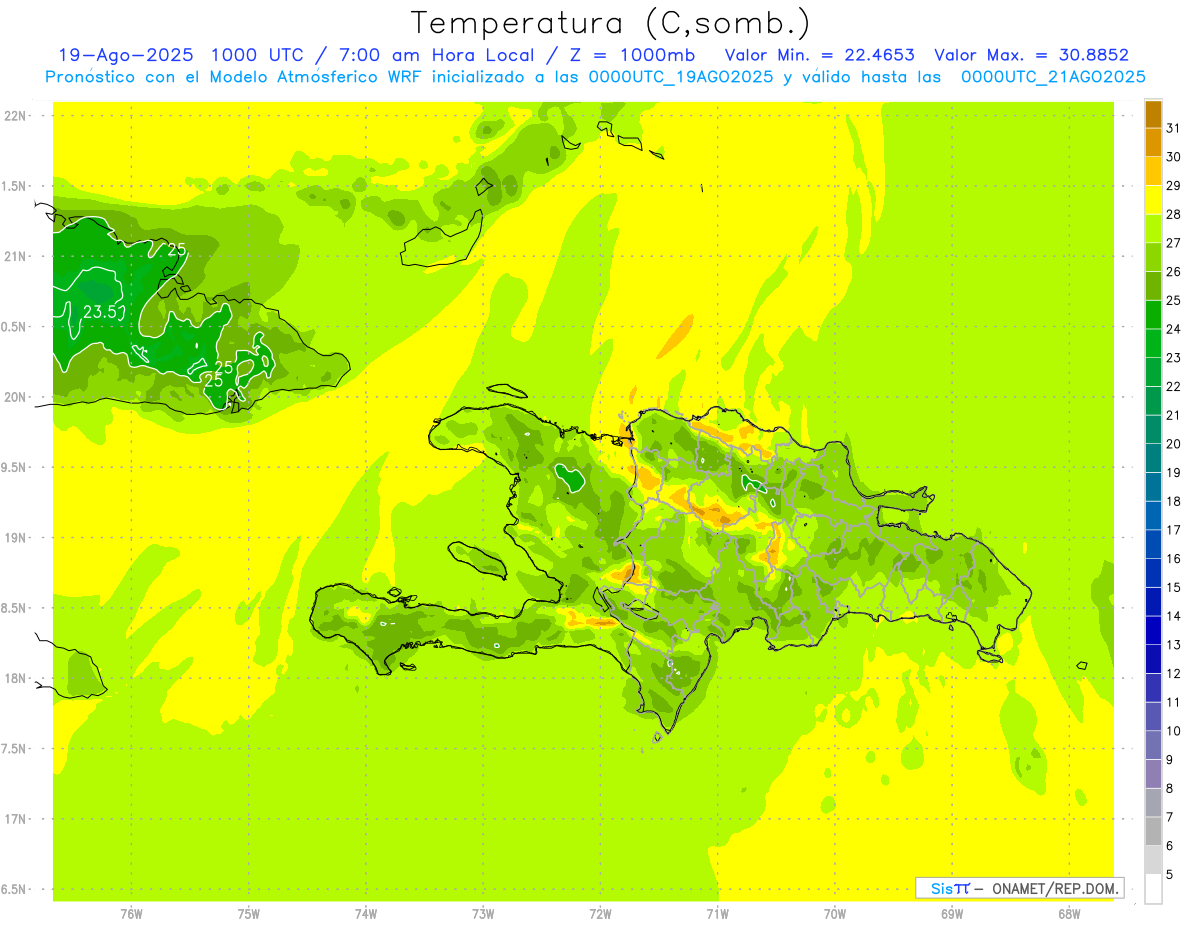Click the blue legend swatch between 15 and 16
The width and height of the screenshot is (1200, 927).
coord(1153,573)
